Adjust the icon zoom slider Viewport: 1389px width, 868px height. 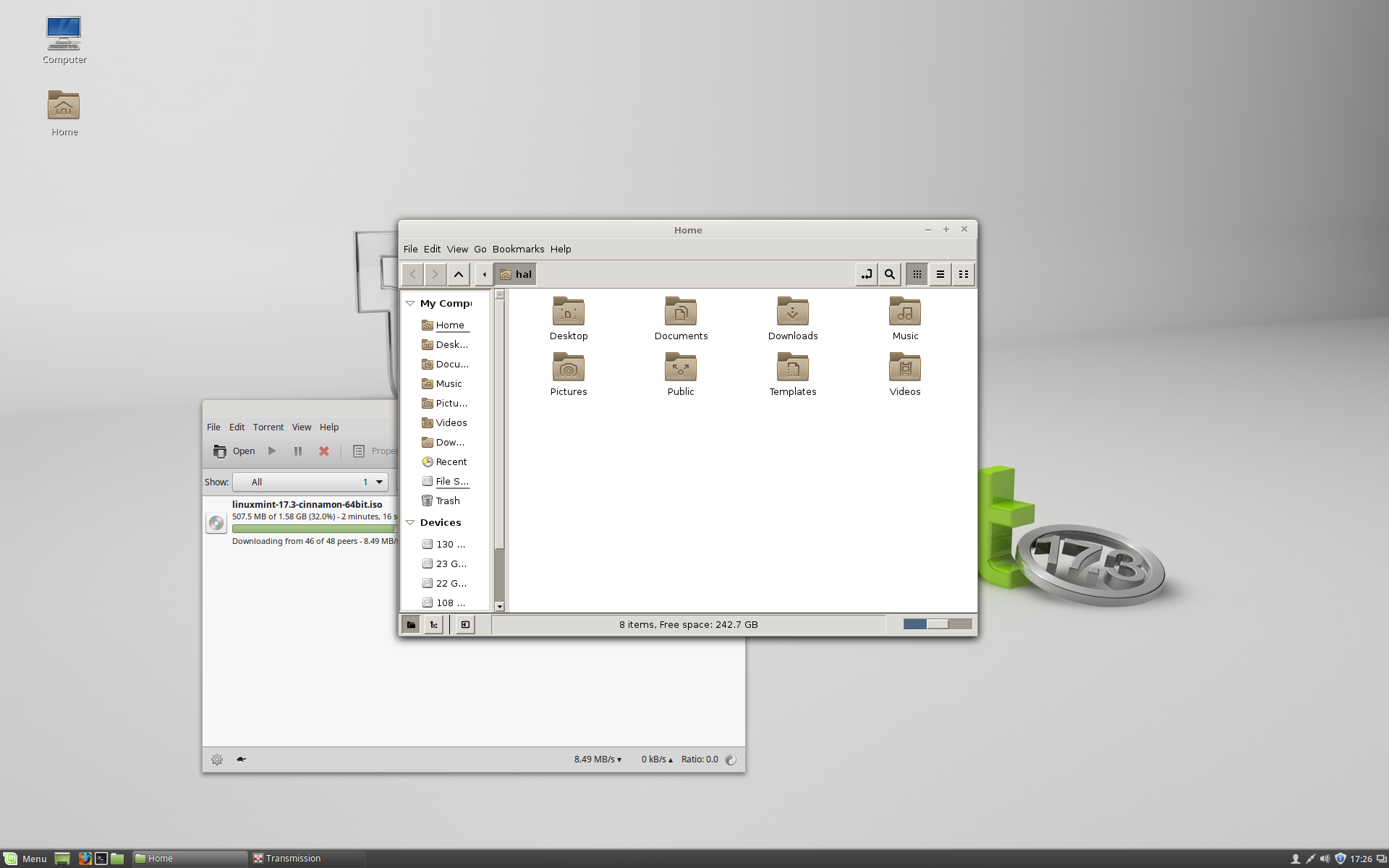pos(938,624)
